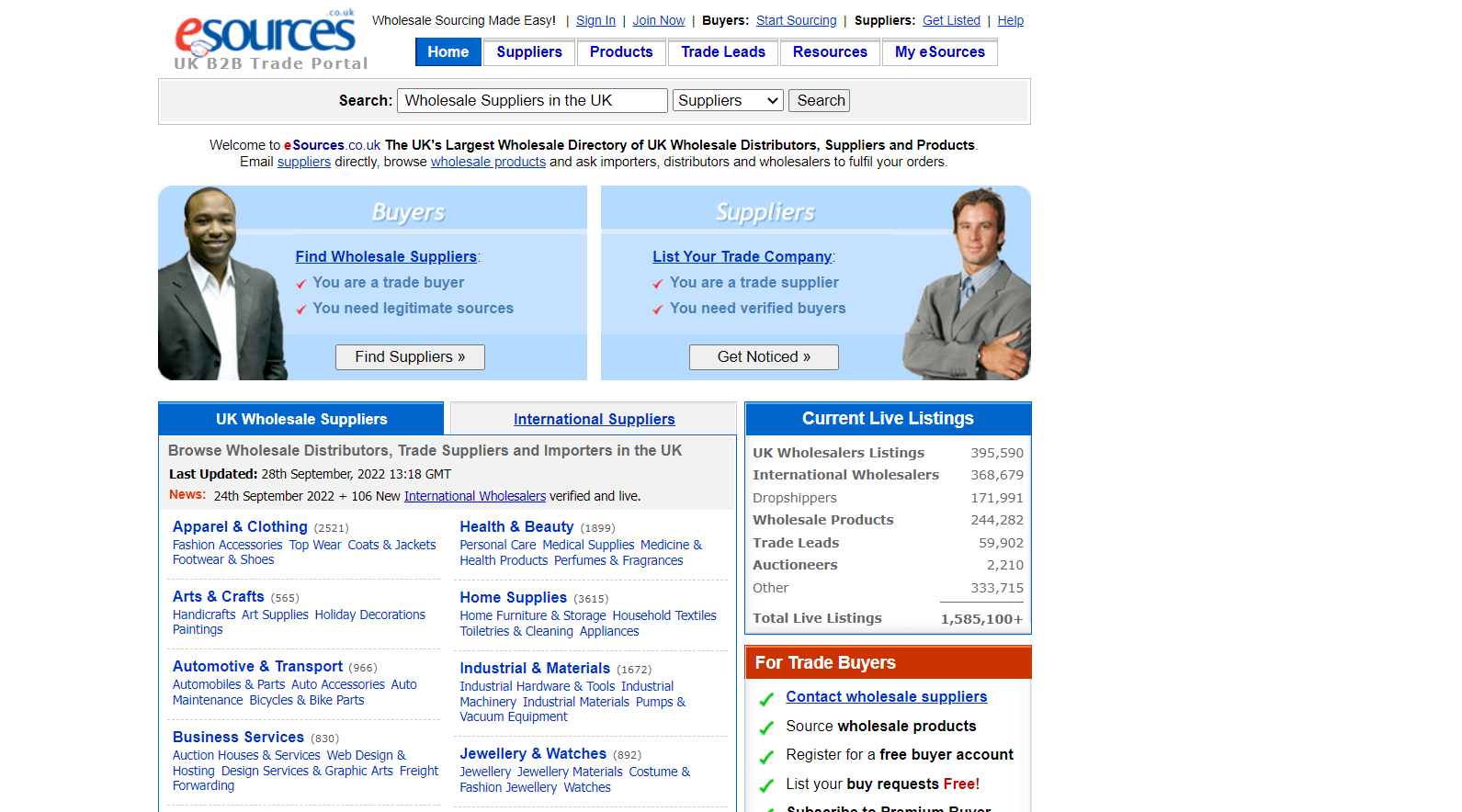Viewport: 1462px width, 812px height.
Task: Click checkmark icon beside Source wholesale products
Action: click(x=765, y=727)
